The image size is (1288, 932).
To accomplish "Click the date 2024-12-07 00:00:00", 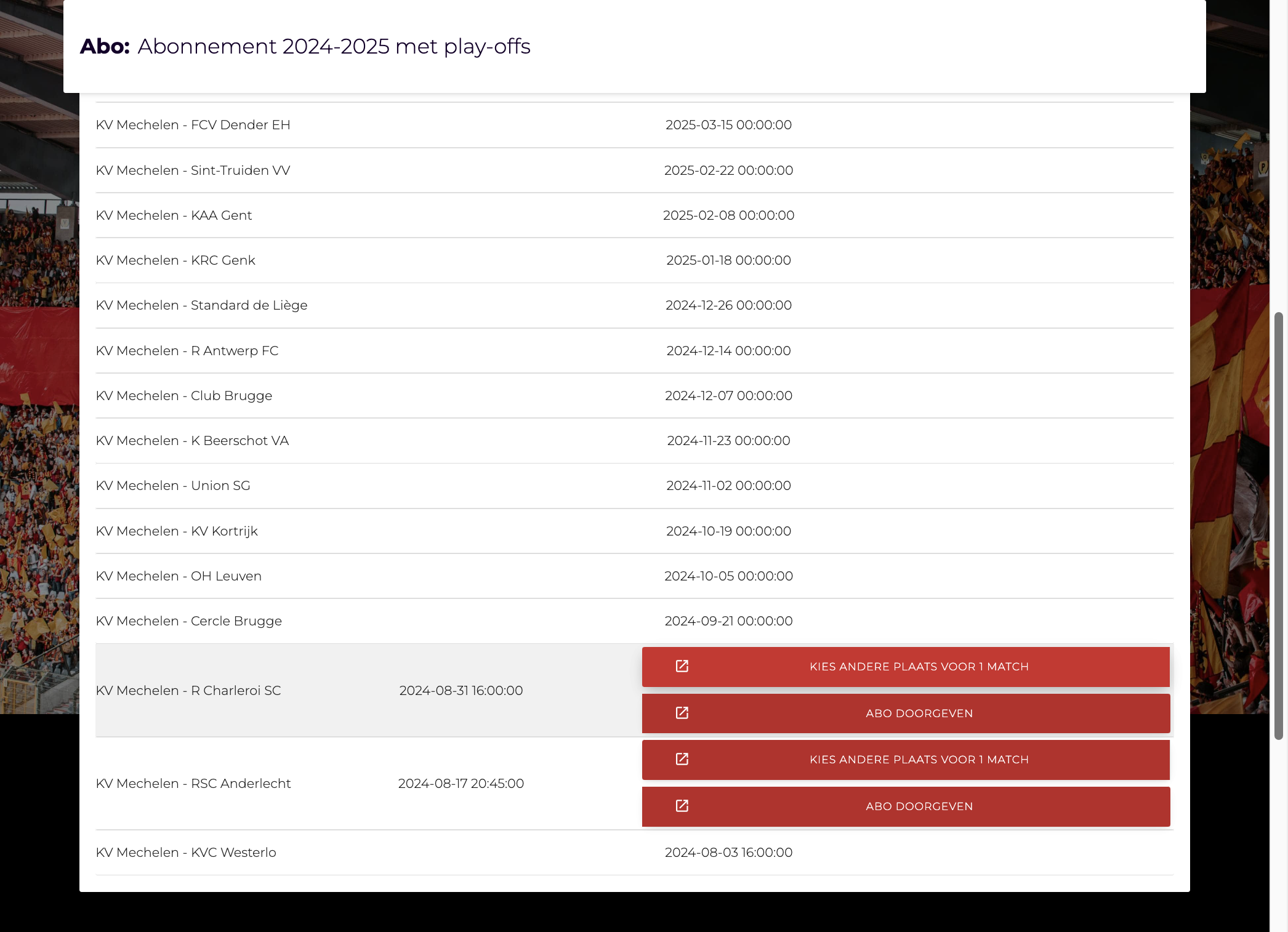I will pyautogui.click(x=728, y=396).
